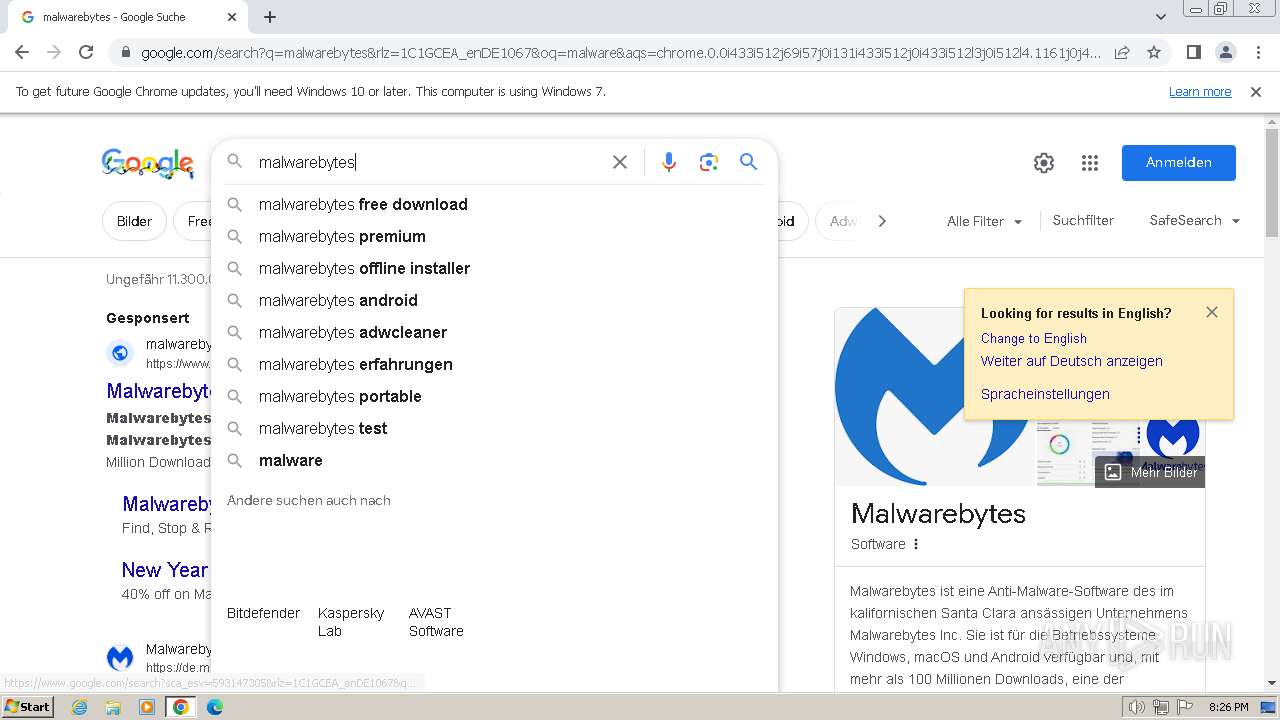The width and height of the screenshot is (1280, 720).
Task: Dismiss the Chrome update notification bar
Action: [x=1256, y=92]
